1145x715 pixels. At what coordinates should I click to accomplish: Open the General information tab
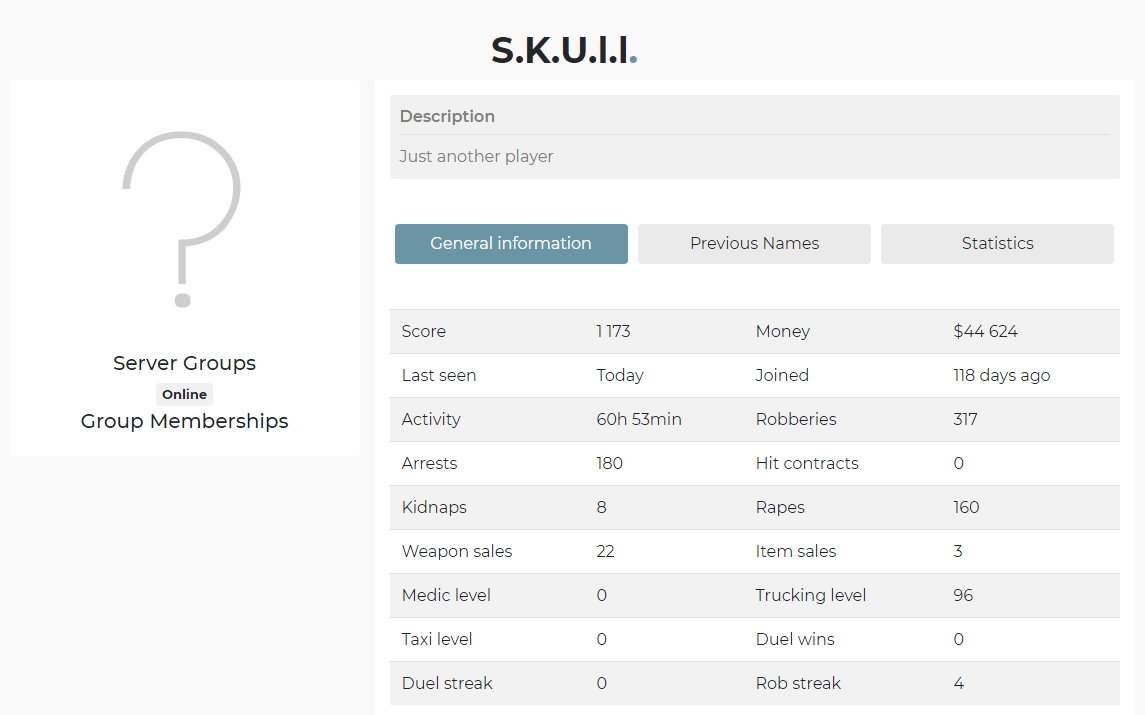point(511,244)
